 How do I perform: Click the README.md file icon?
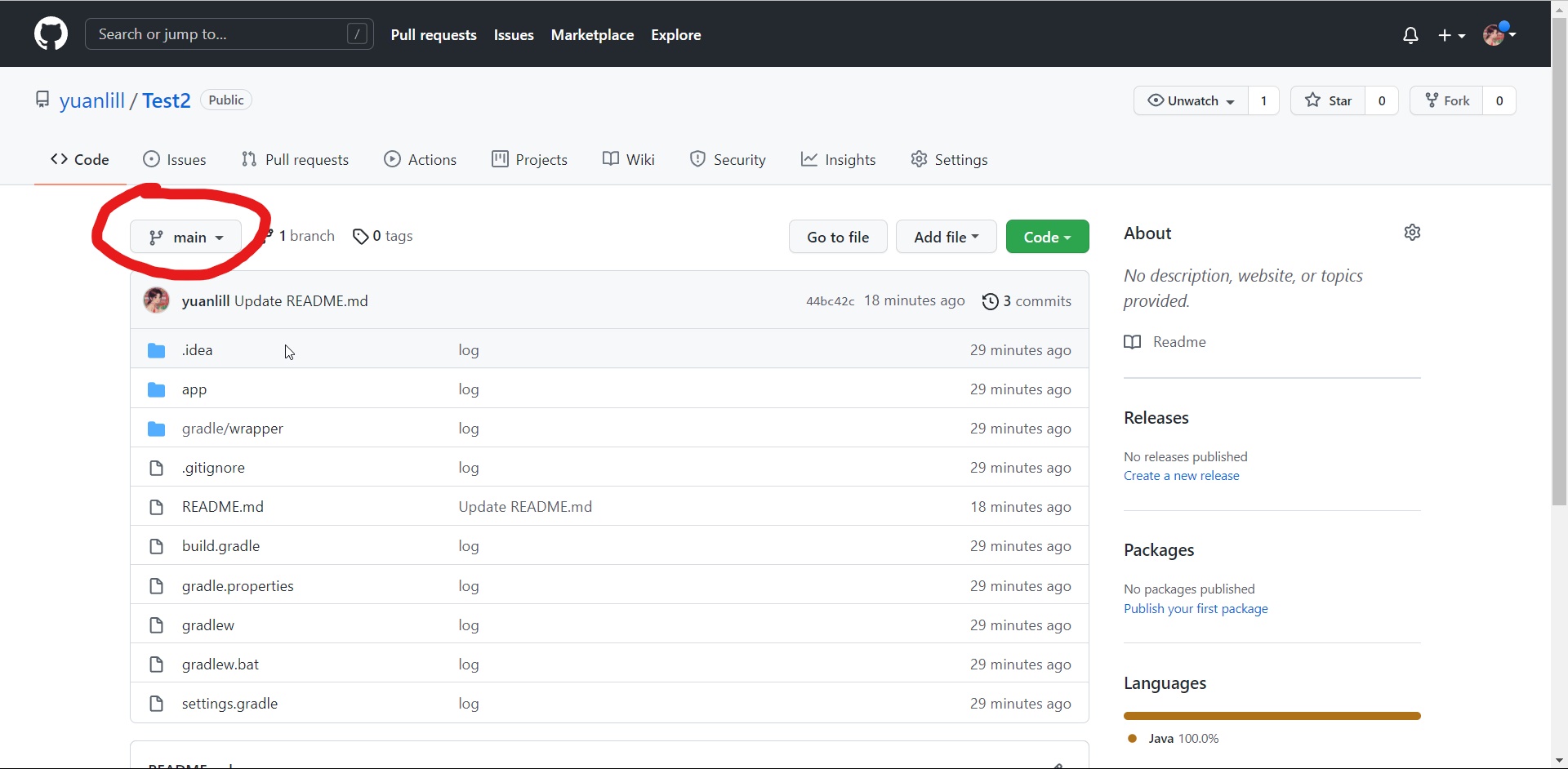tap(156, 507)
